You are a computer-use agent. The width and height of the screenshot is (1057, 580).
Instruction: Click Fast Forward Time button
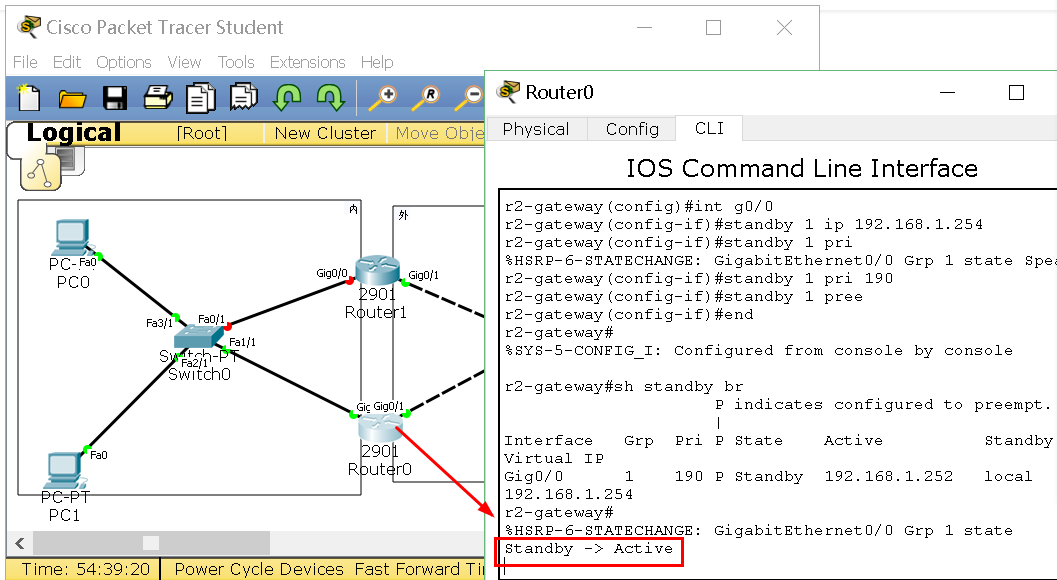pyautogui.click(x=419, y=569)
